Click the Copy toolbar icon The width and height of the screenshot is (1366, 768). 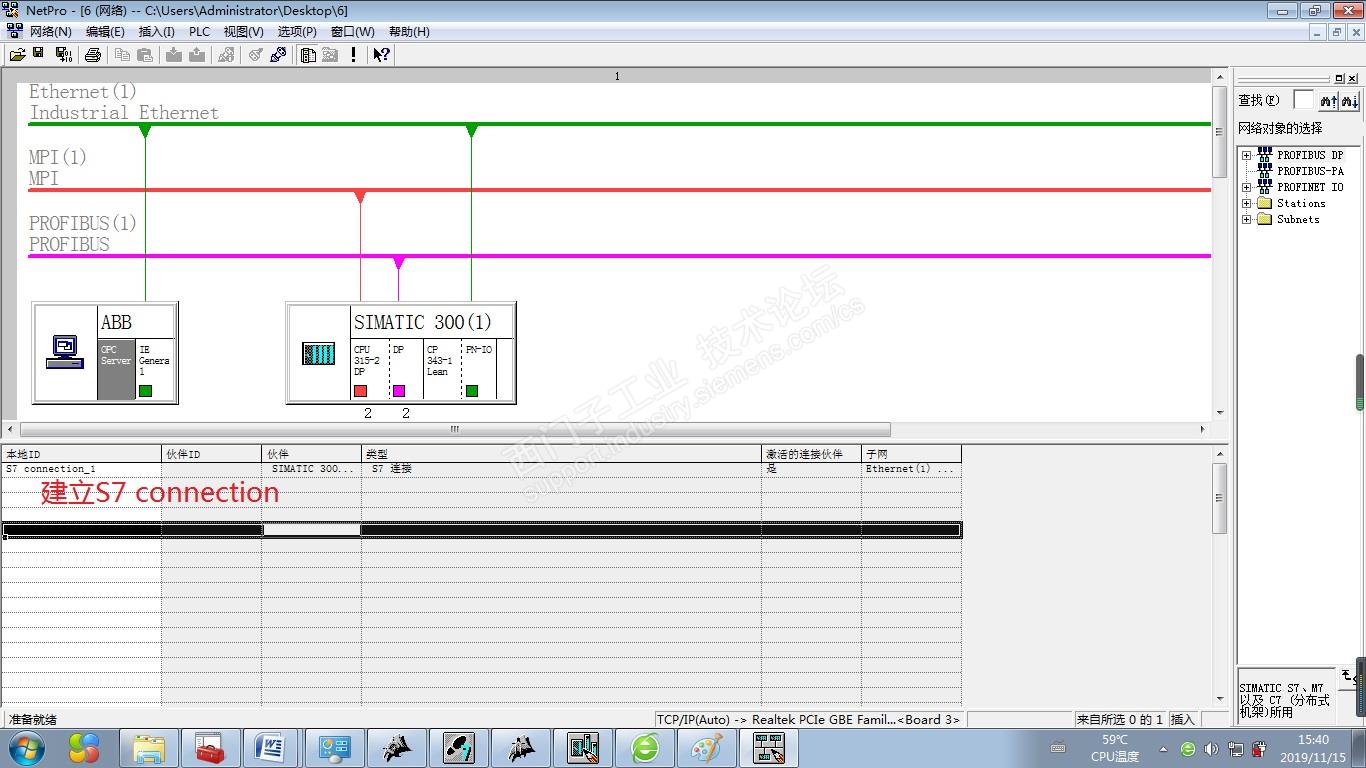click(x=123, y=55)
